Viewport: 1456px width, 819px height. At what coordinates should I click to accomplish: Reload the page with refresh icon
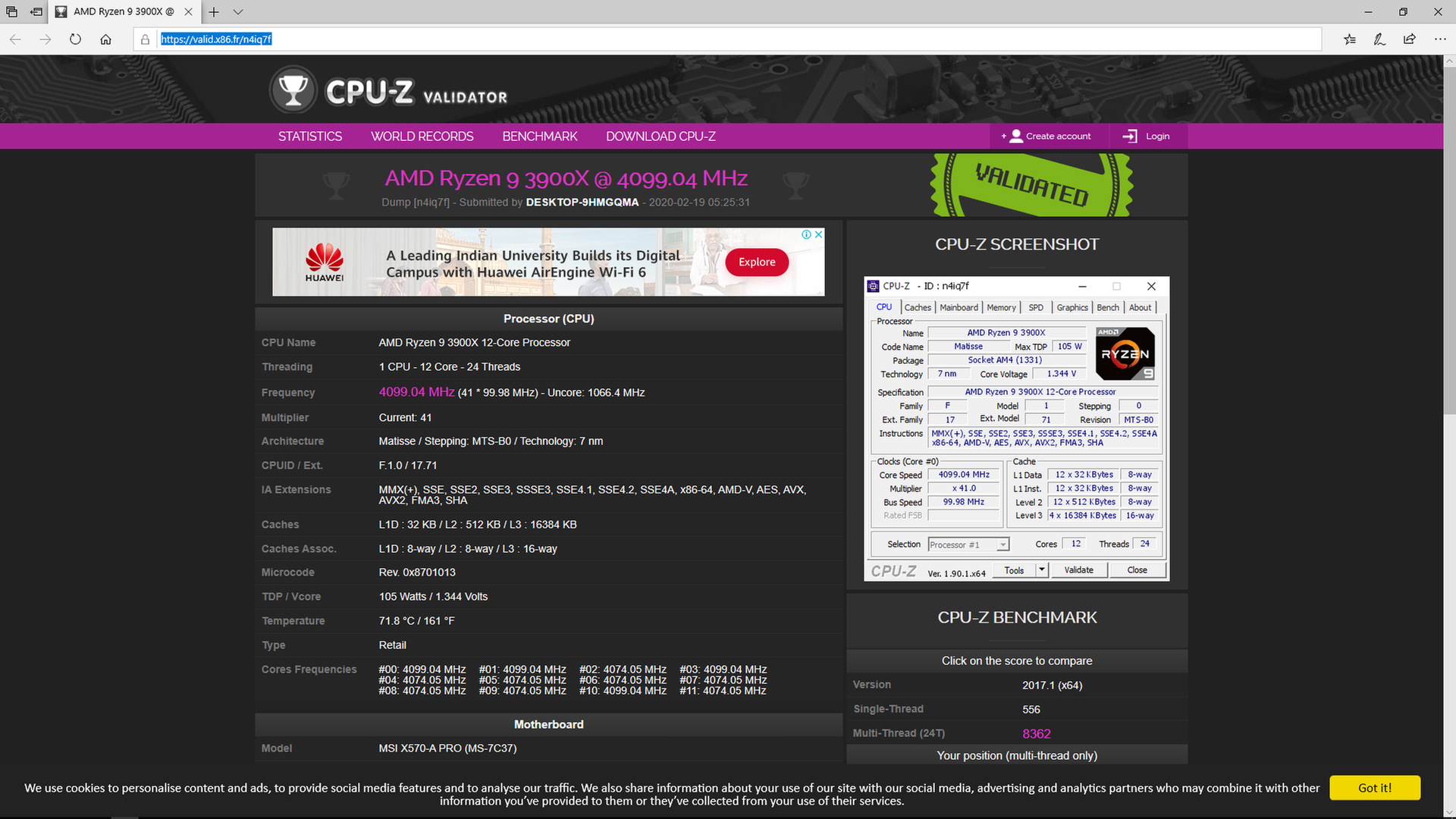tap(75, 39)
